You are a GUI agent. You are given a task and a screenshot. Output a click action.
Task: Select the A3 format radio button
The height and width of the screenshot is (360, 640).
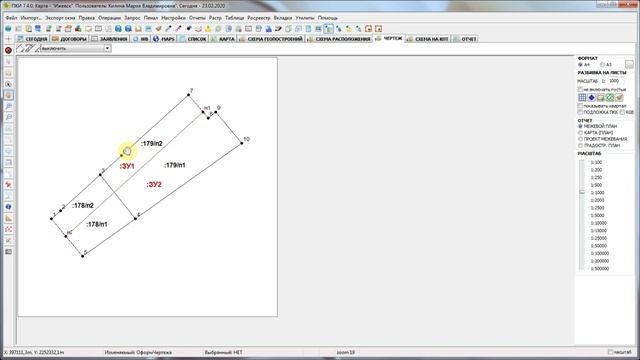602,65
